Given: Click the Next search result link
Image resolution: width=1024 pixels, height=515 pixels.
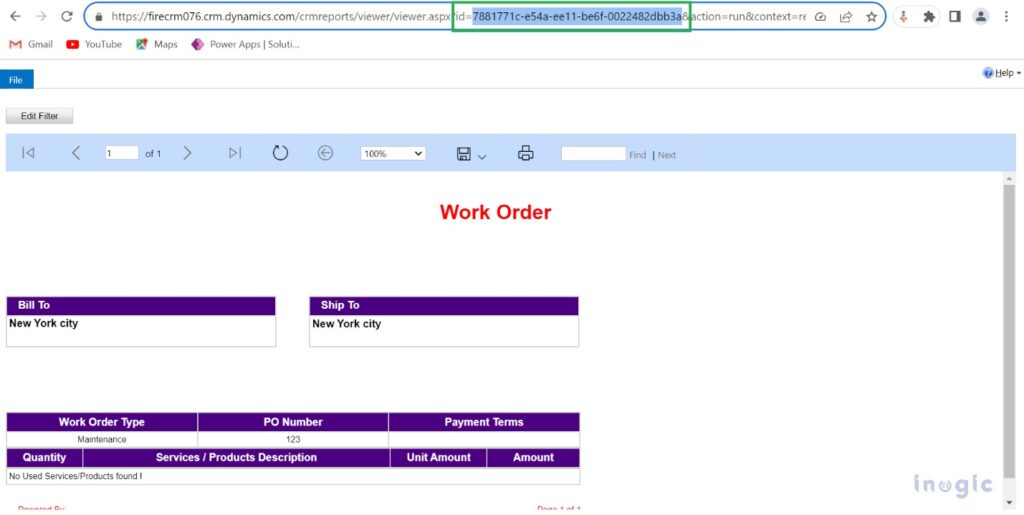Looking at the screenshot, I should [667, 155].
